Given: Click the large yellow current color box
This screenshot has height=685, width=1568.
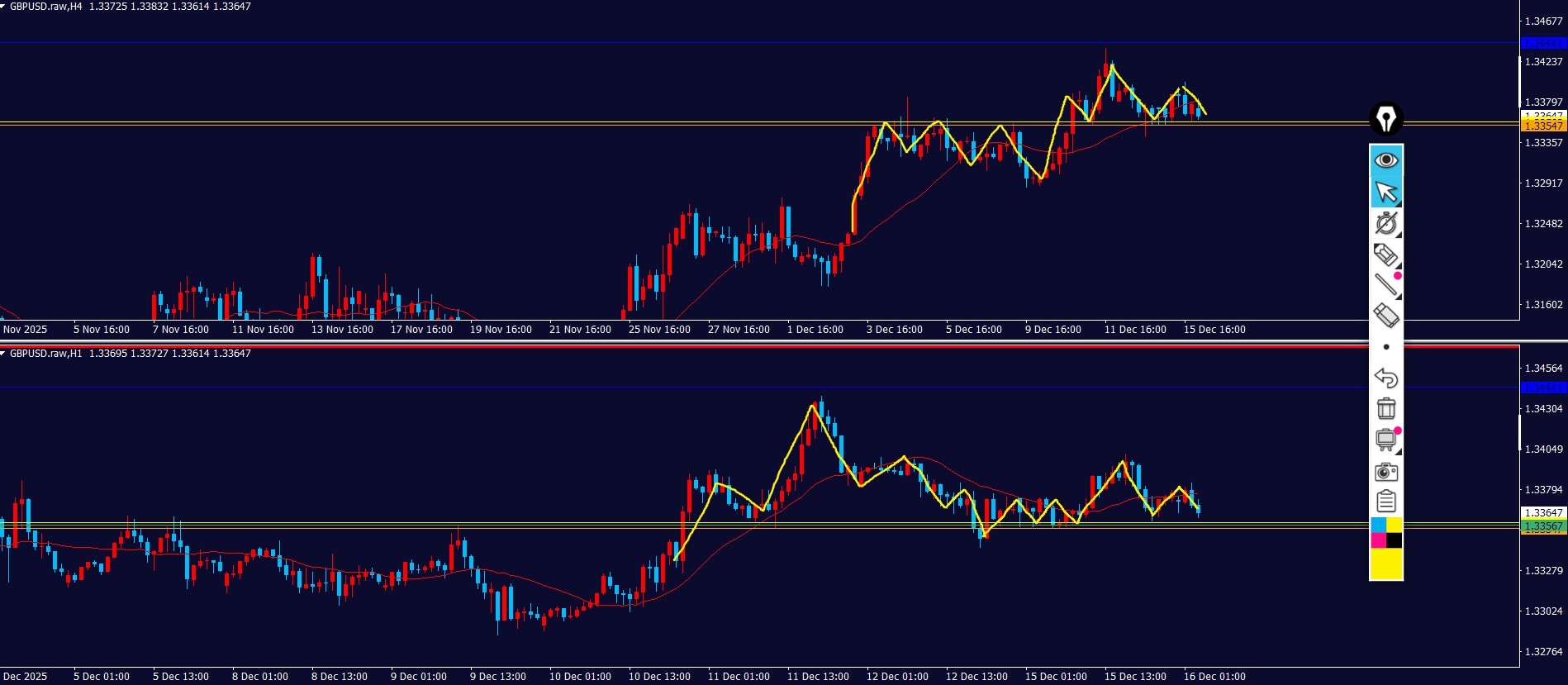Looking at the screenshot, I should click(x=1385, y=564).
